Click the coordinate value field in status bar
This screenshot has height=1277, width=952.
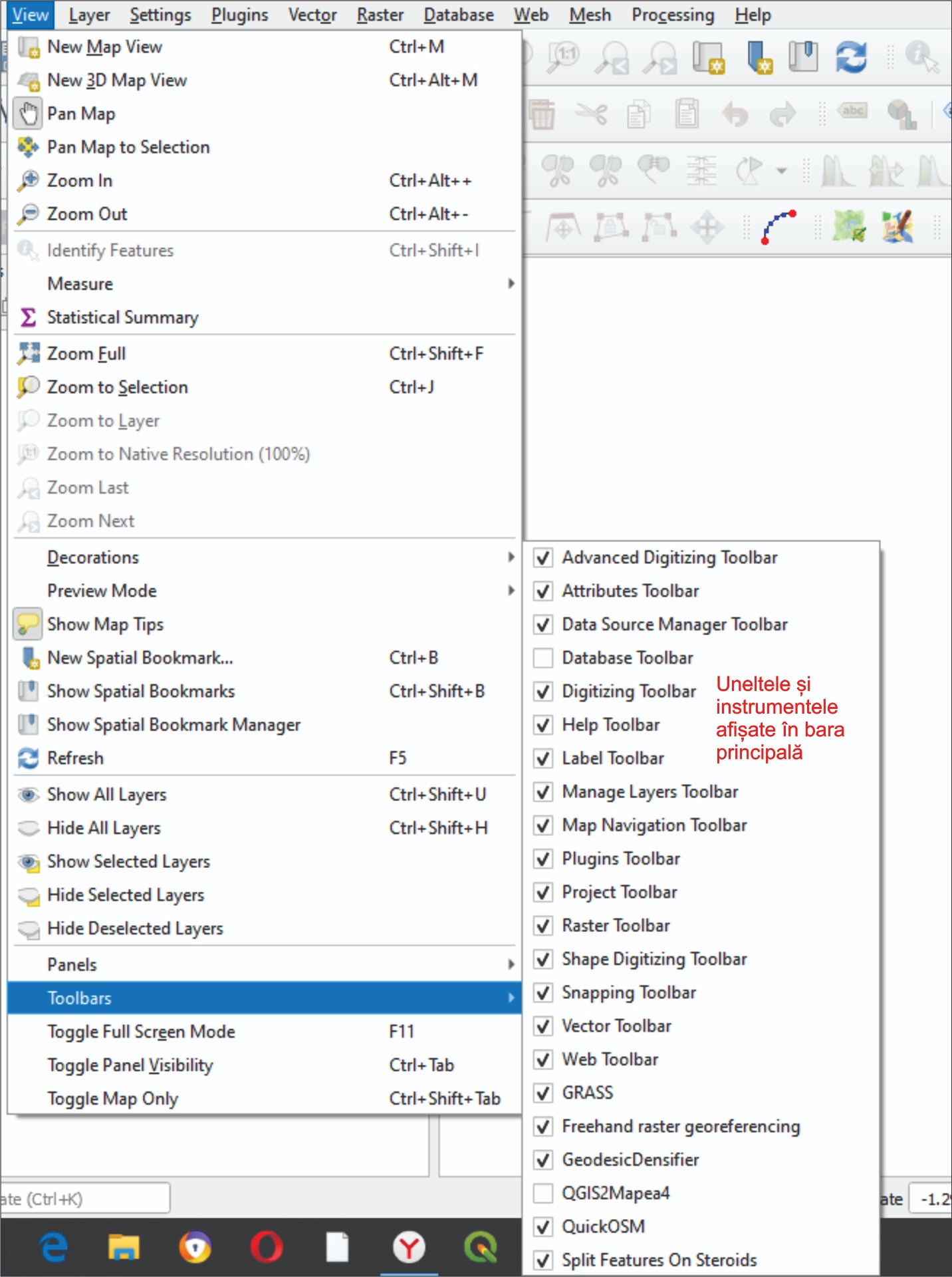[931, 1199]
